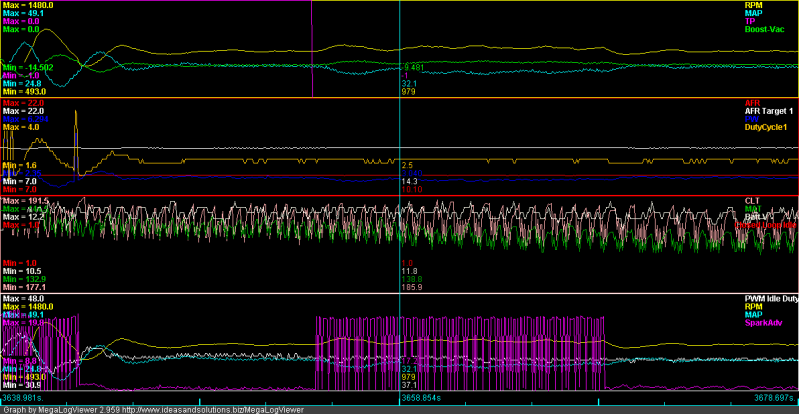Click the MAP legend label in bottom graph
This screenshot has width=799, height=414.
click(752, 315)
